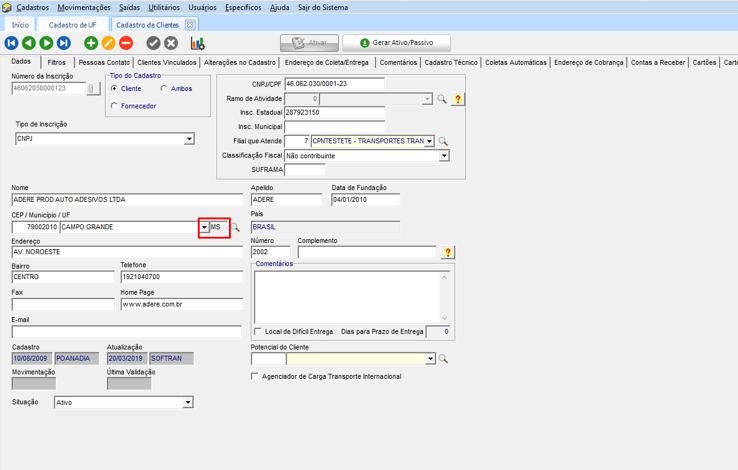
Task: Click the red delete record icon
Action: click(126, 43)
